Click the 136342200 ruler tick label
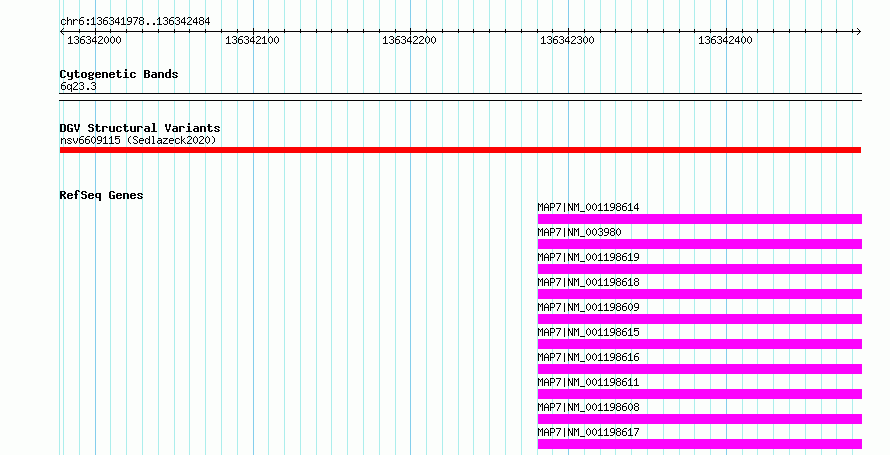This screenshot has width=890, height=455. pyautogui.click(x=409, y=41)
